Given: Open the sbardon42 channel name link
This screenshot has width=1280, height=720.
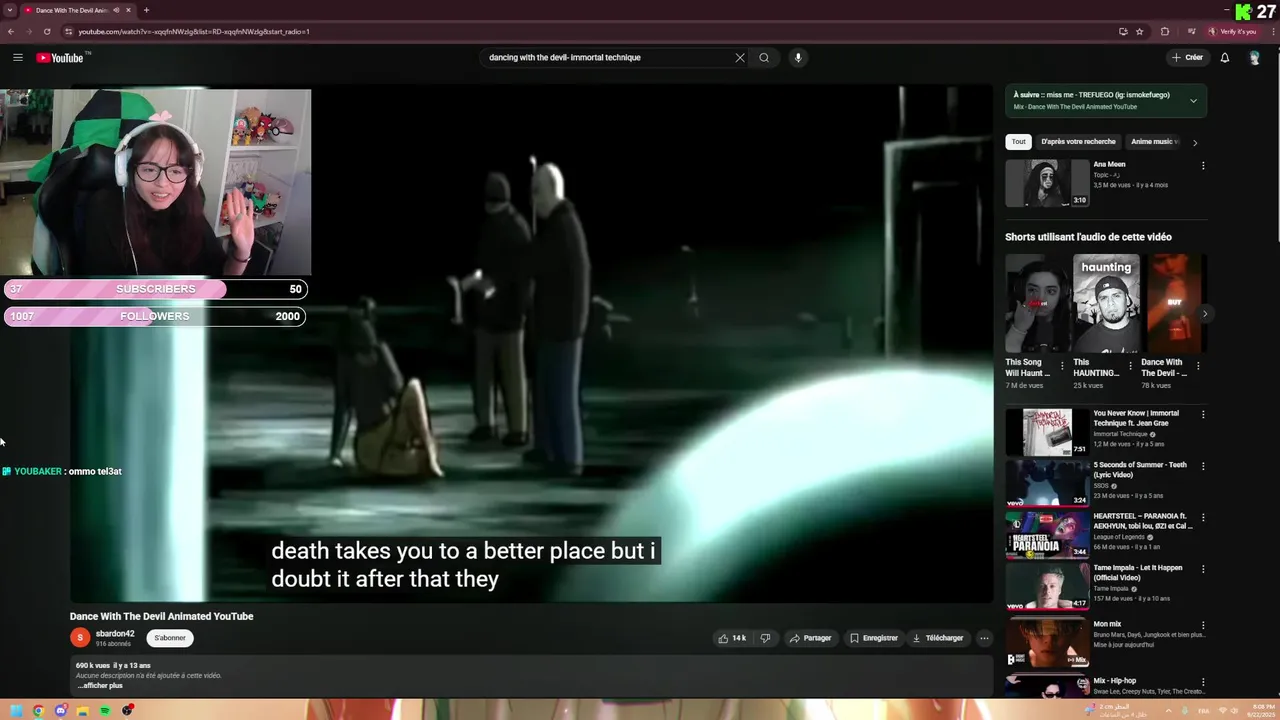Looking at the screenshot, I should pos(115,633).
